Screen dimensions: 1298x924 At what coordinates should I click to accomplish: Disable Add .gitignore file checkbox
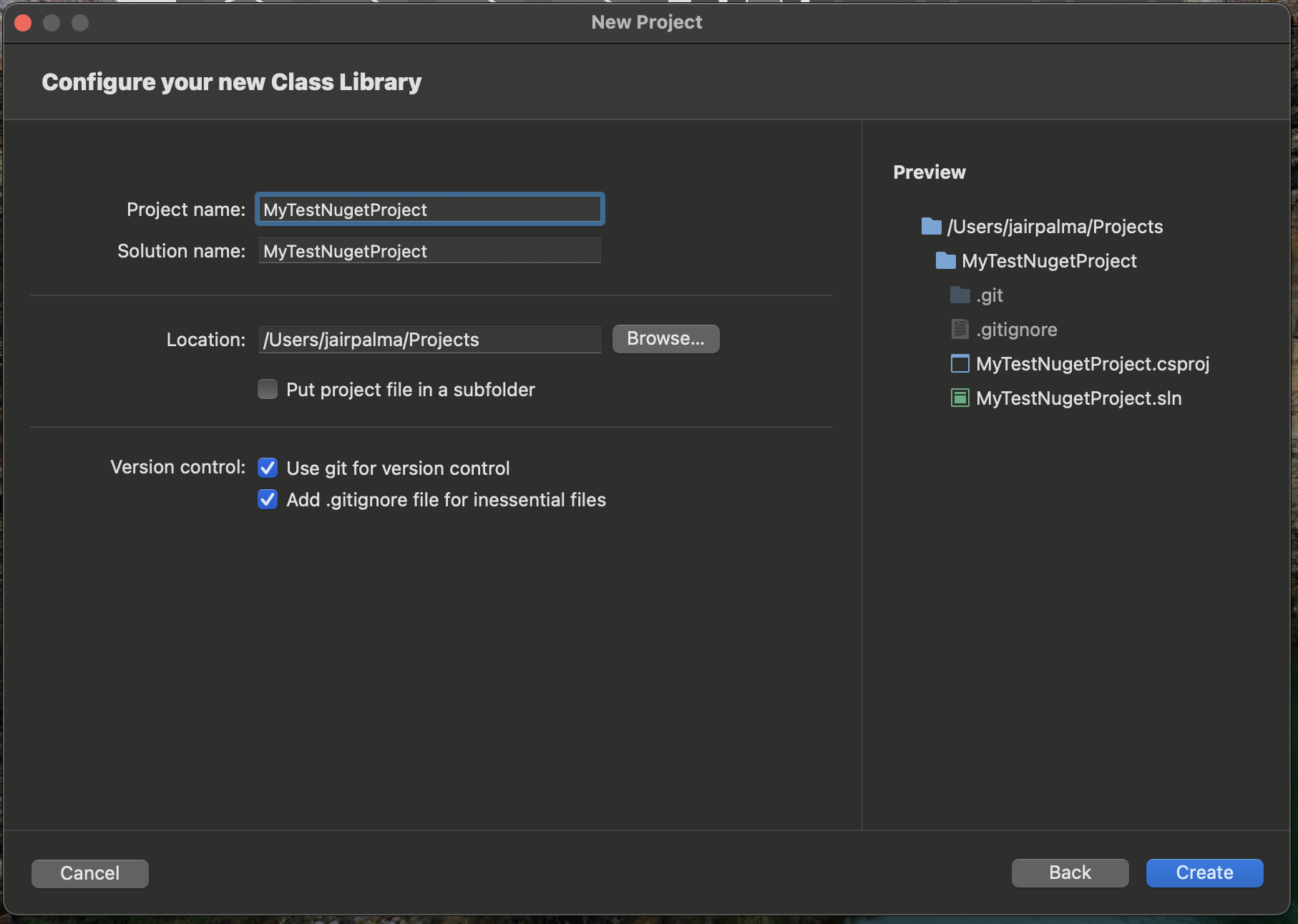(x=268, y=500)
